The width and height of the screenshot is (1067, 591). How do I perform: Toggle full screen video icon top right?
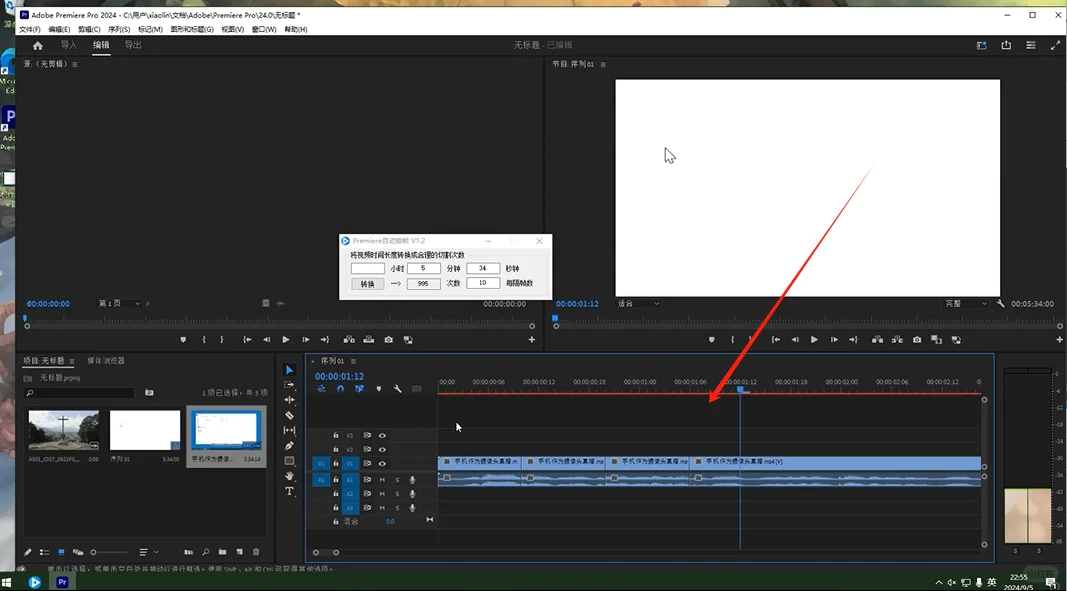1055,45
